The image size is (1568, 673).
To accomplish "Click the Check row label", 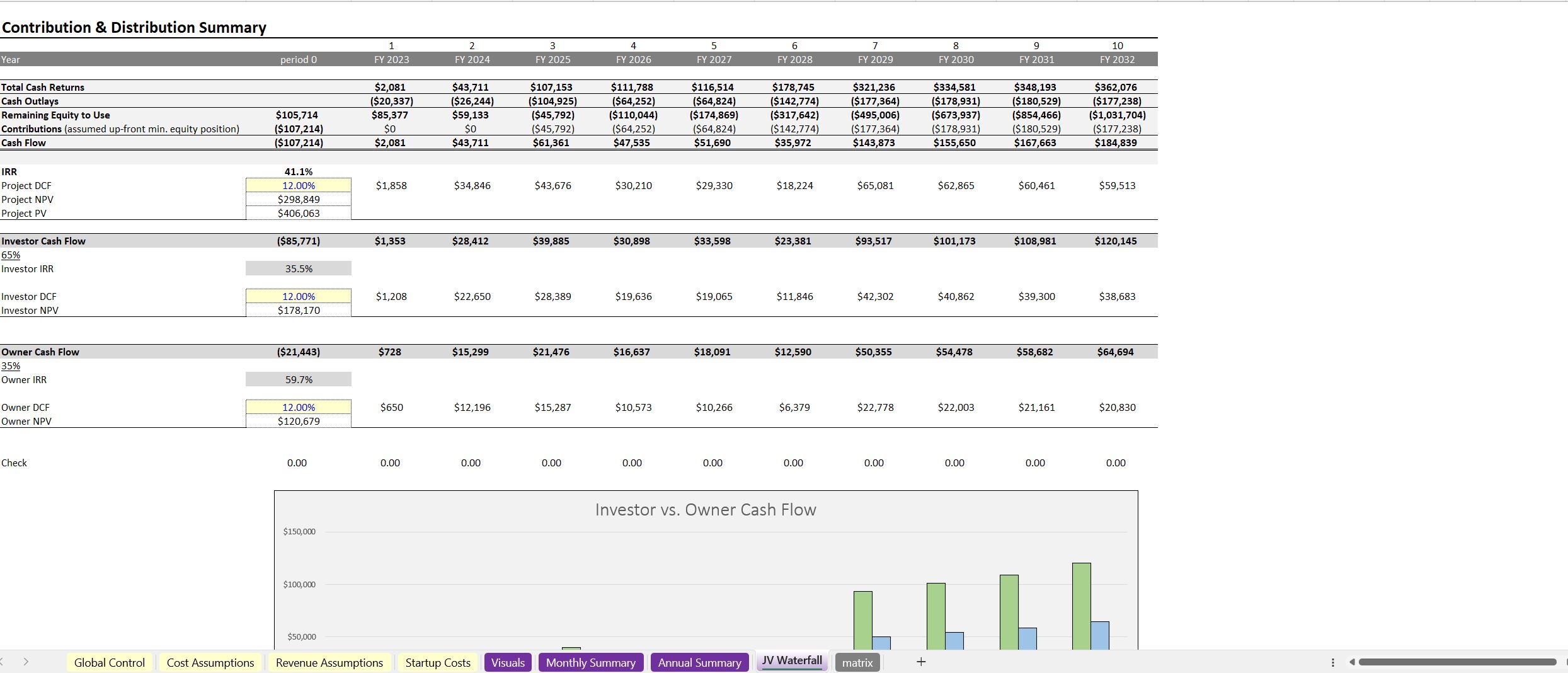I will coord(14,463).
